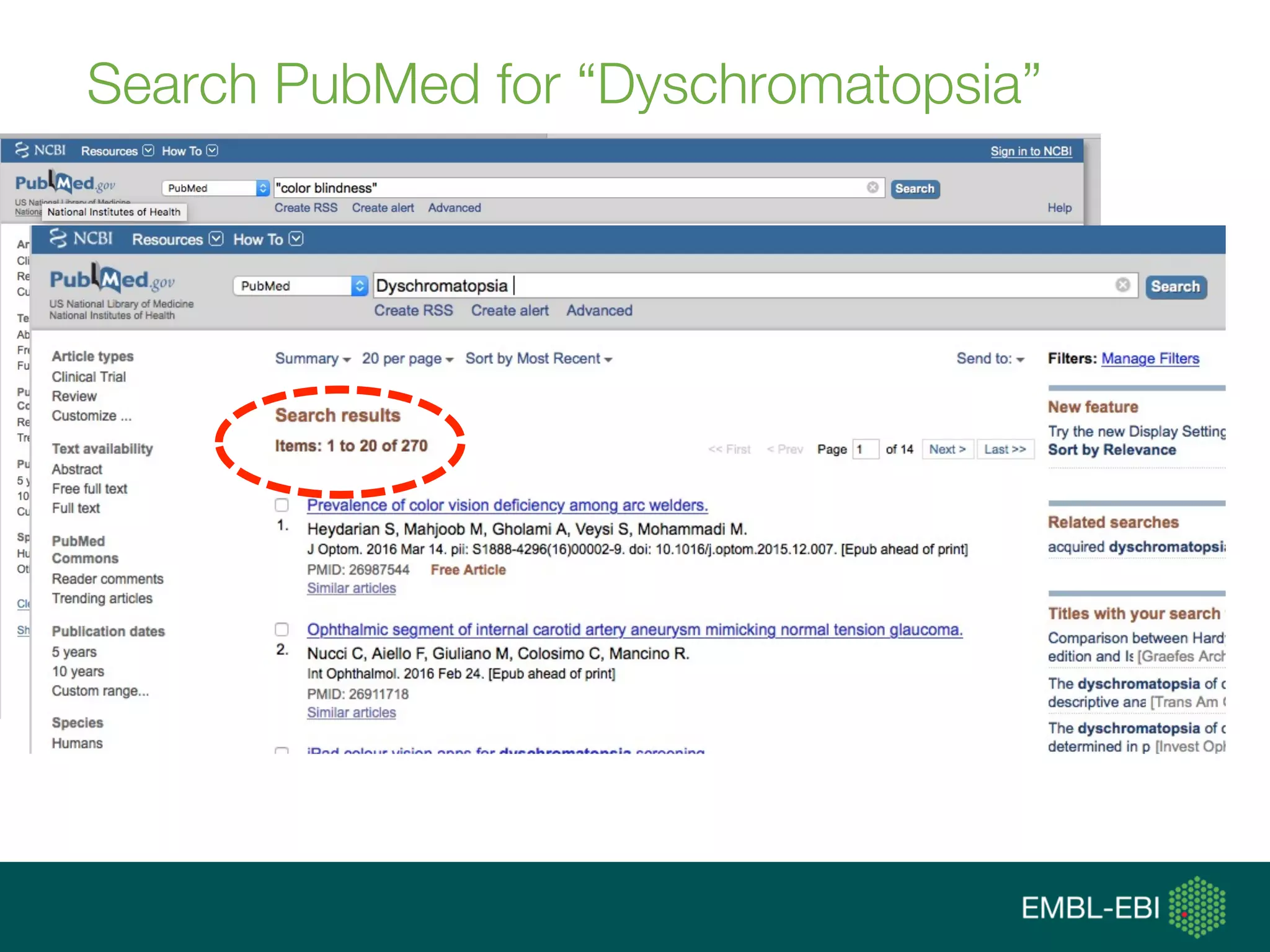Filter by Abstract availability
Image resolution: width=1270 pixels, height=952 pixels.
coord(77,470)
